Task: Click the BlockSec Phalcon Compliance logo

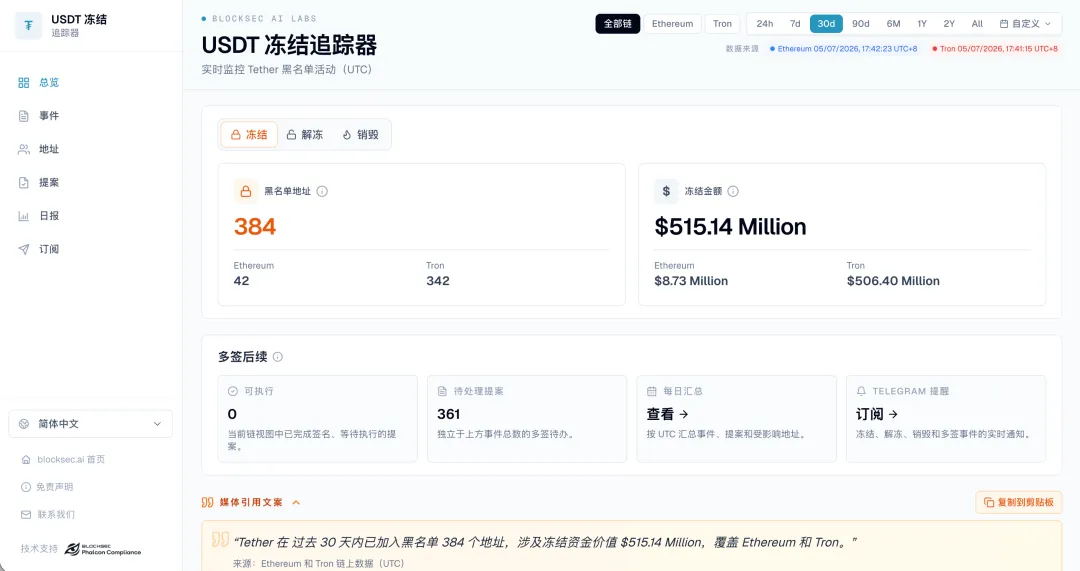Action: pyautogui.click(x=103, y=549)
